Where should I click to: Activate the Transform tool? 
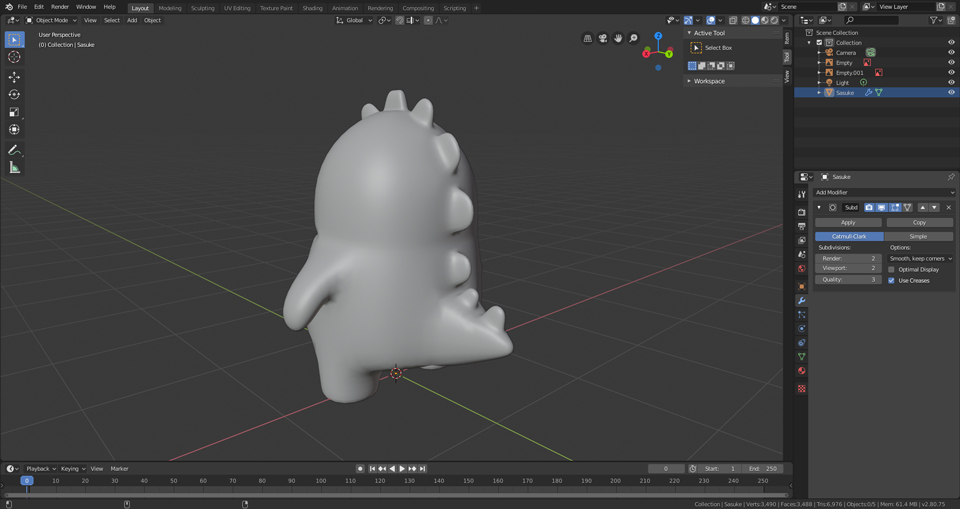click(x=15, y=129)
